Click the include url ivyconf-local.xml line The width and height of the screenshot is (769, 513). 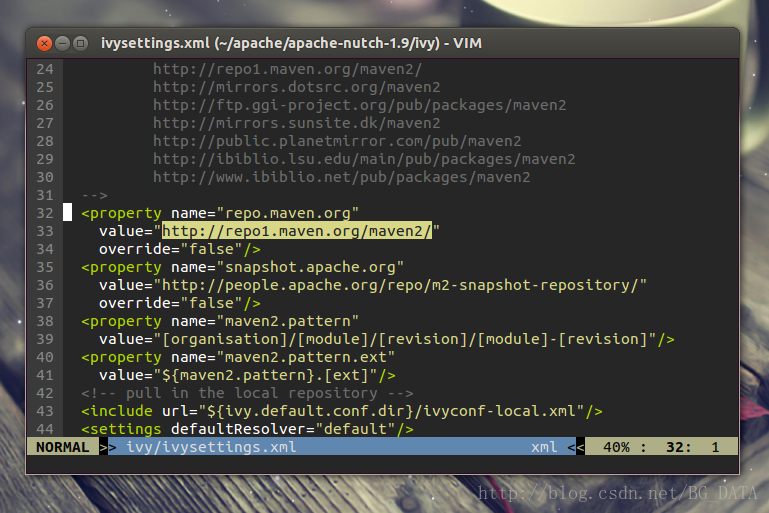(x=342, y=411)
